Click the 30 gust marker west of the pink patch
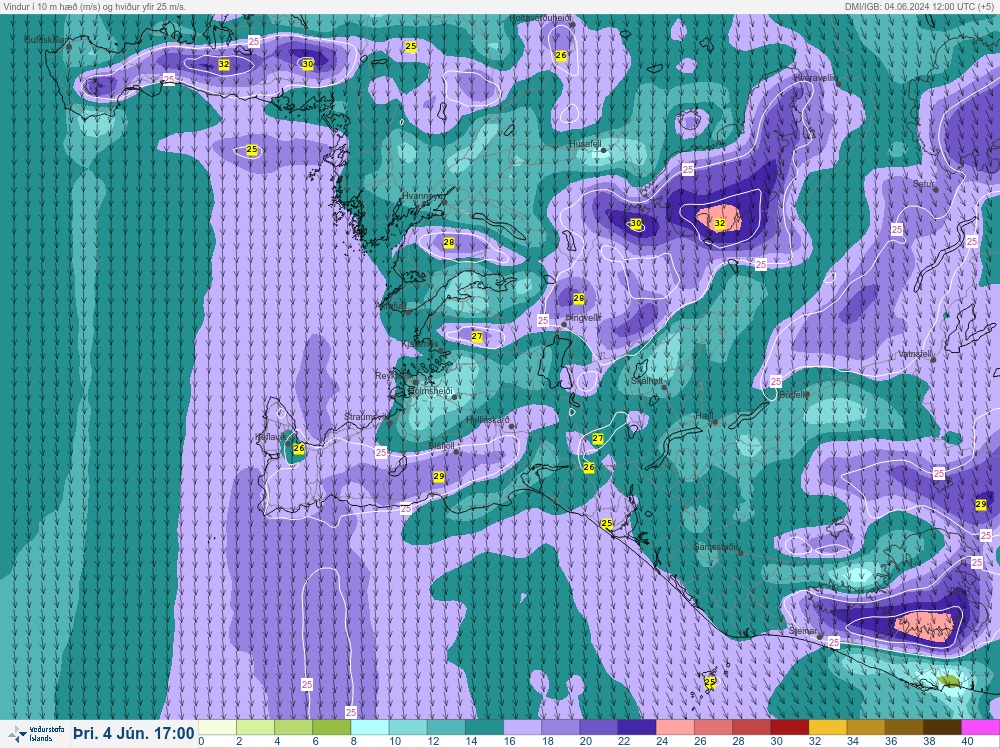The image size is (1000, 748). coord(636,223)
